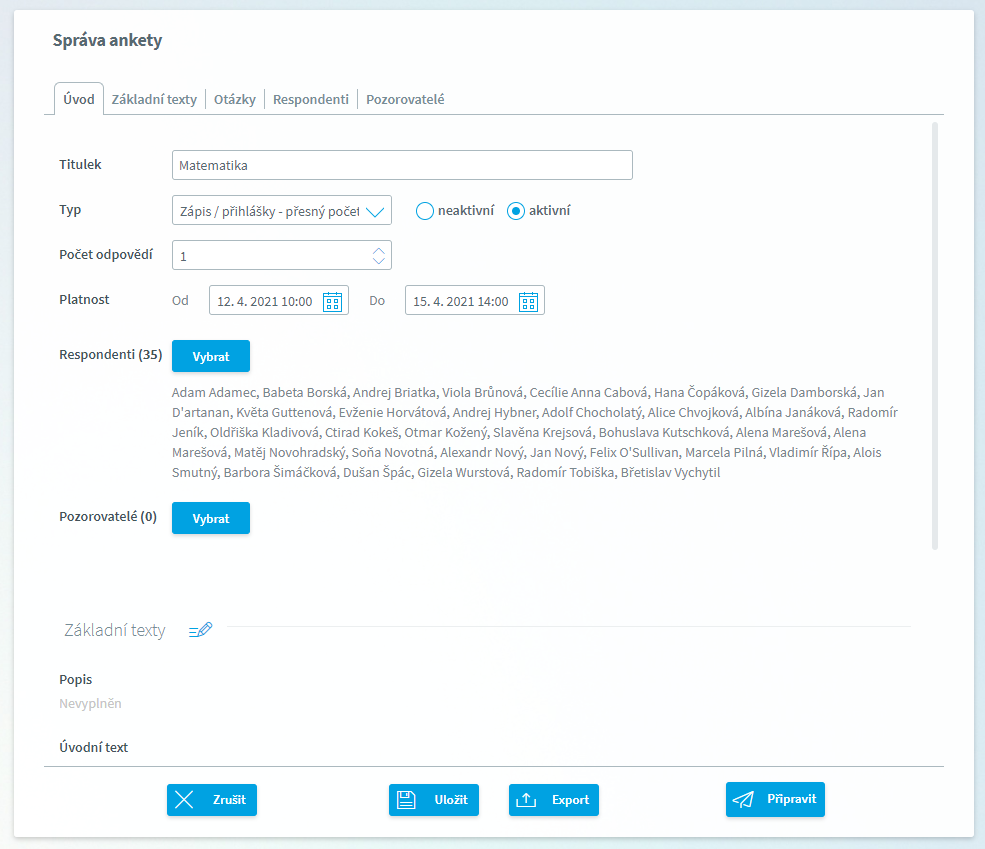Click the Připravit button label
Viewport: 985px width, 849px height.
(792, 799)
